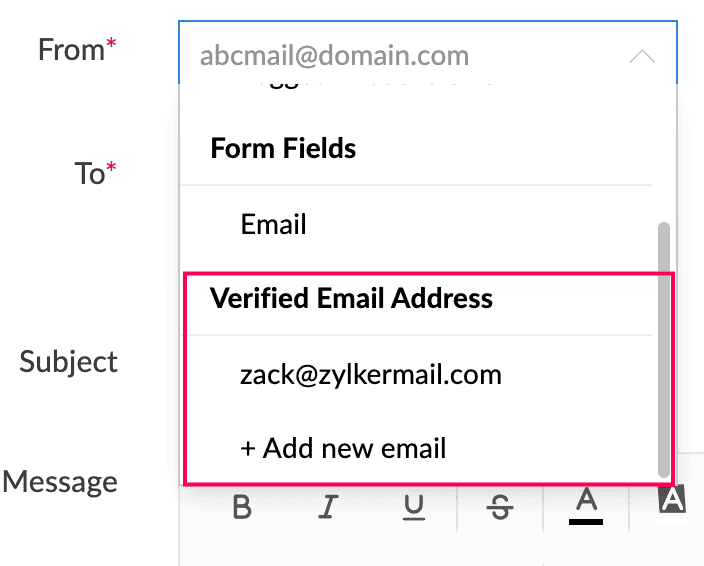Click the Subject field label
The height and width of the screenshot is (566, 704).
pos(68,363)
